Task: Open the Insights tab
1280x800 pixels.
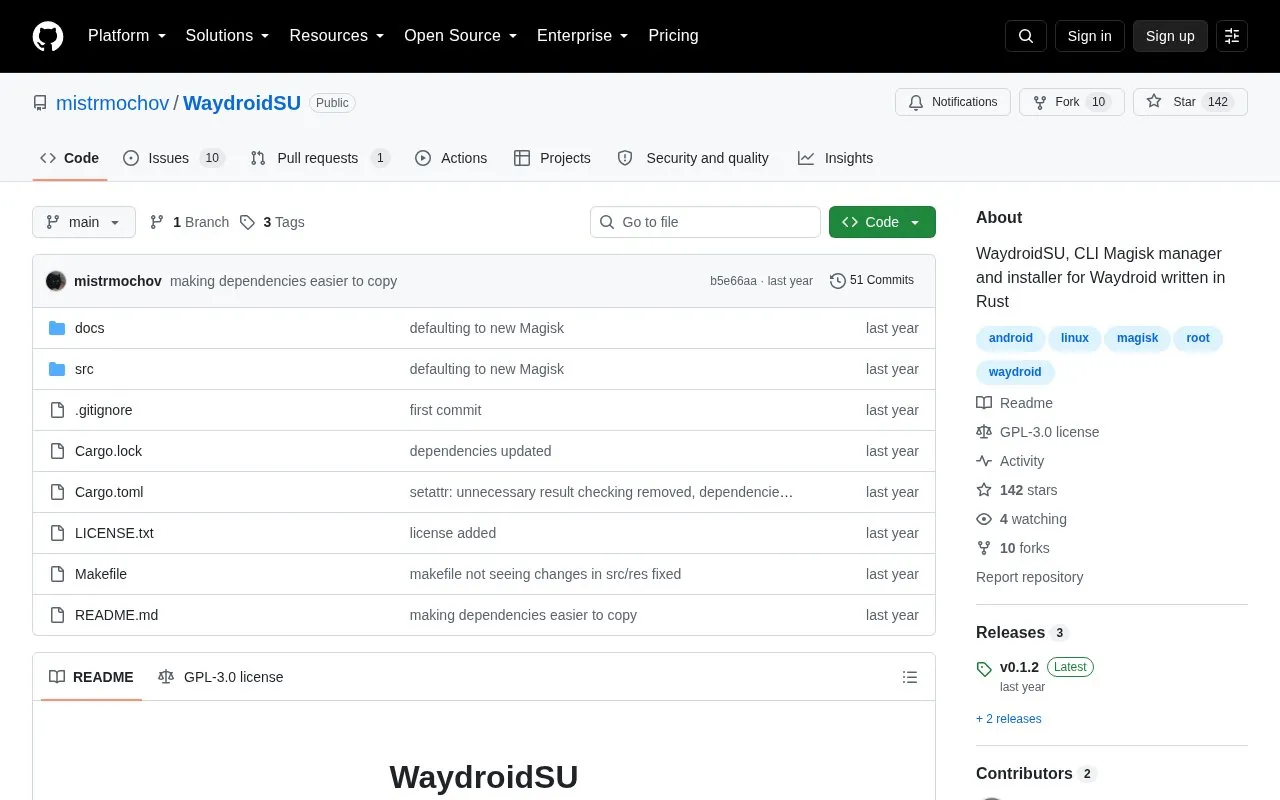Action: coord(836,158)
